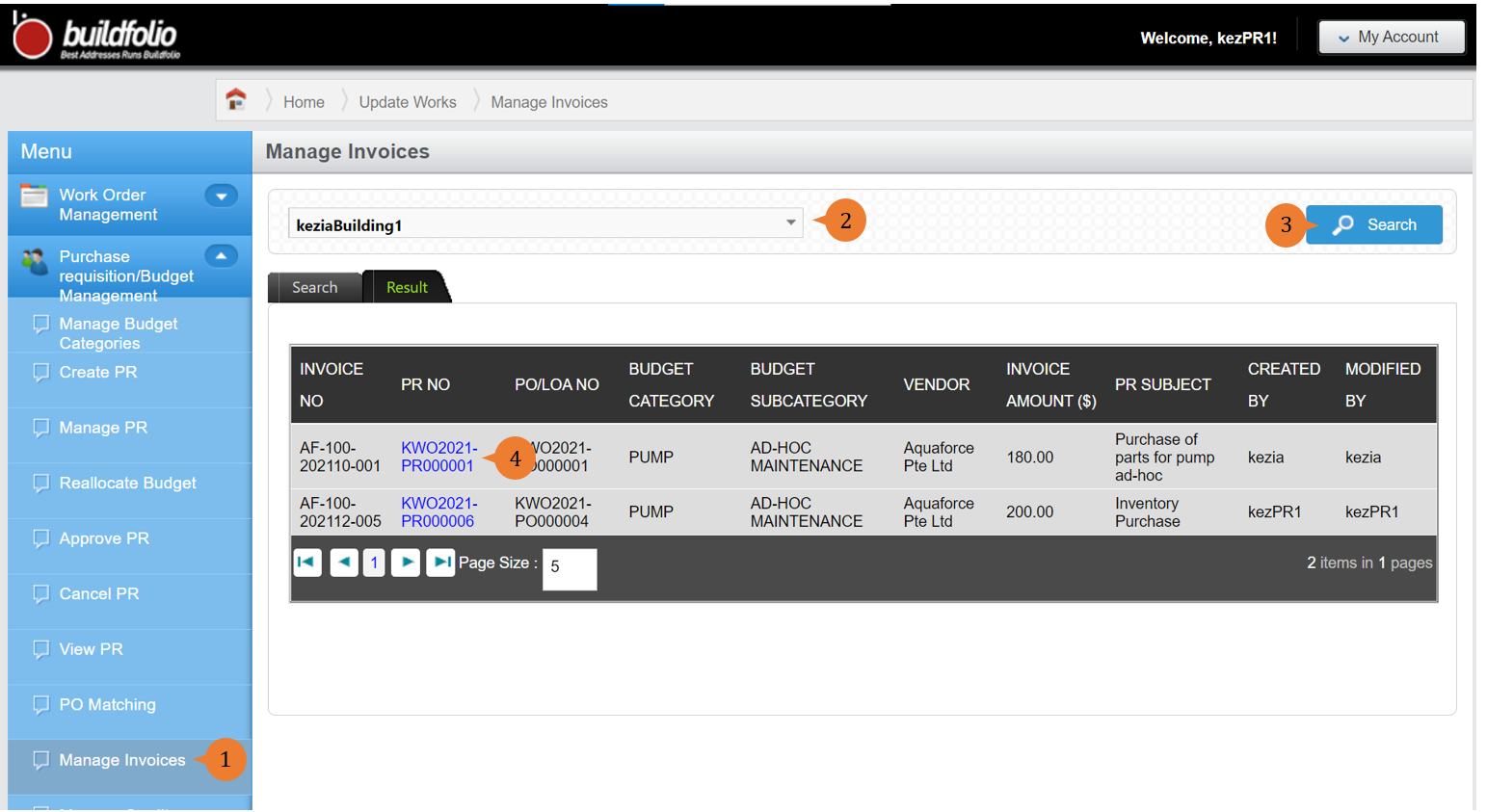1487x812 pixels.
Task: Click the icon beside Reallocate Budget
Action: 40,484
